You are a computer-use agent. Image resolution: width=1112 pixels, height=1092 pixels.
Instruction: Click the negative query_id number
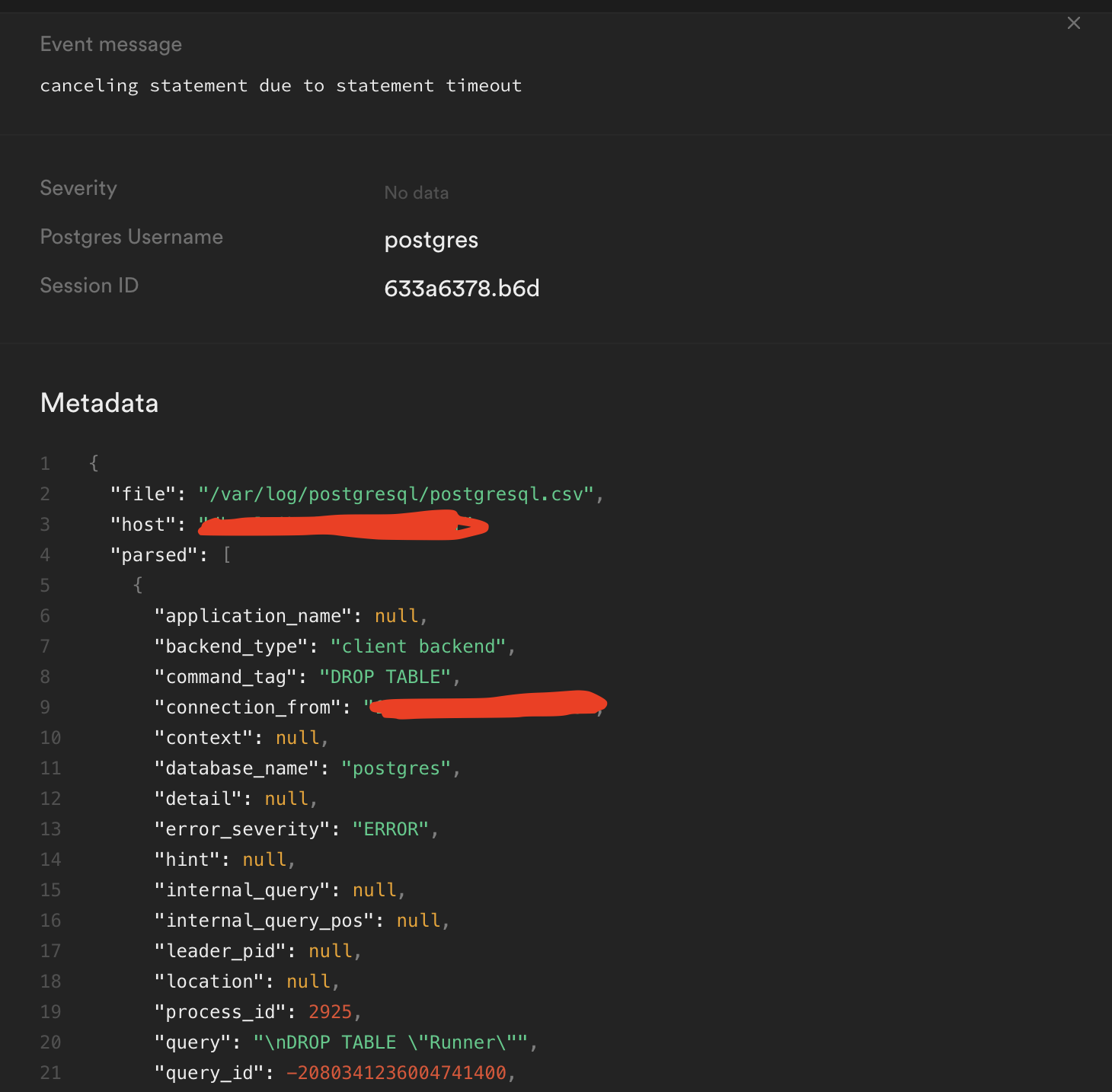click(x=396, y=1073)
